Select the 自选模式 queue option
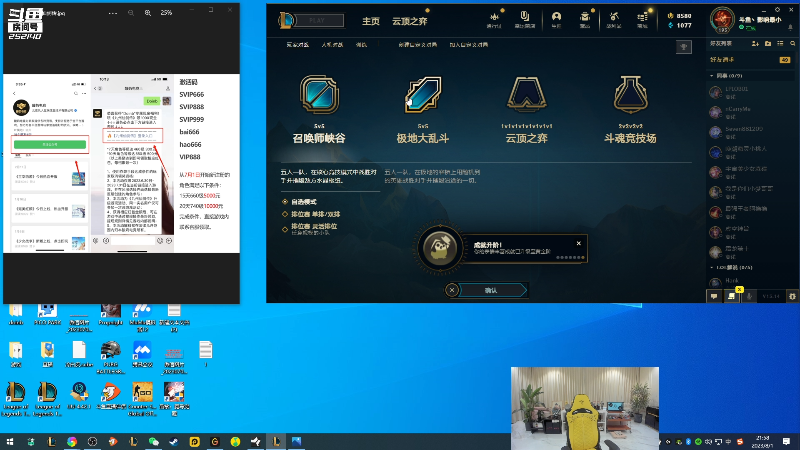This screenshot has height=450, width=800. (299, 202)
